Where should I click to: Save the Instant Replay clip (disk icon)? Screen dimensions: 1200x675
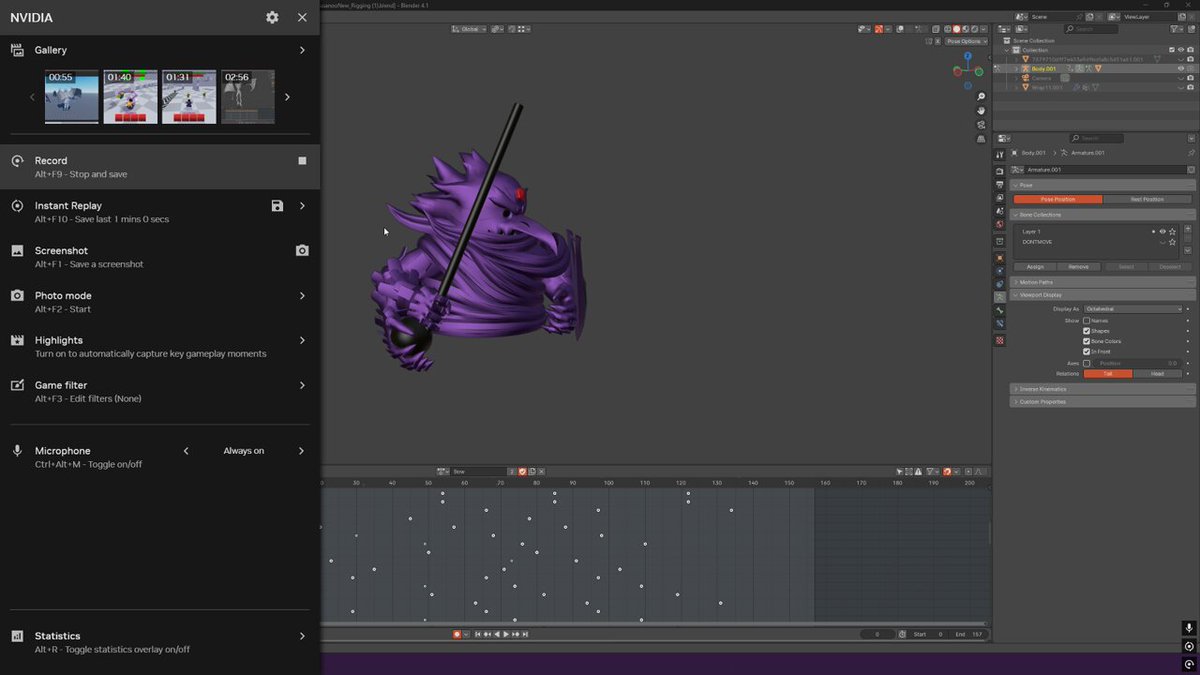pyautogui.click(x=277, y=206)
